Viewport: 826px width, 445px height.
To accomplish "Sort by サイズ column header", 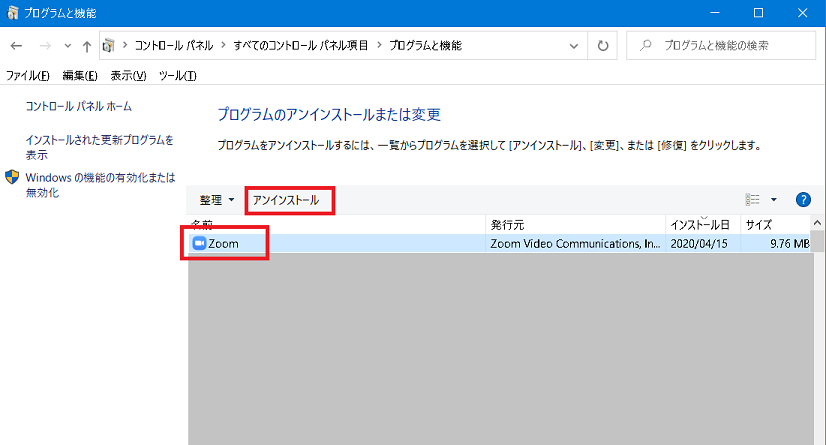I will point(775,225).
